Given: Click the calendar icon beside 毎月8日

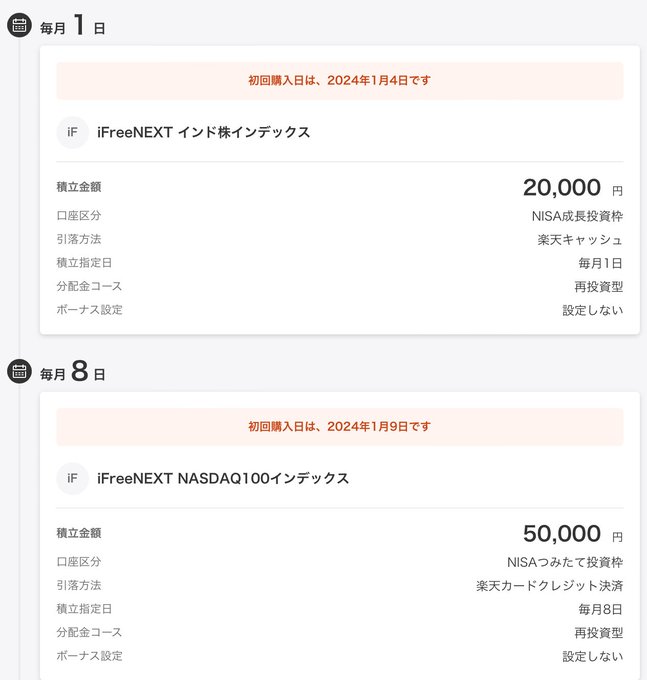Looking at the screenshot, I should 19,371.
